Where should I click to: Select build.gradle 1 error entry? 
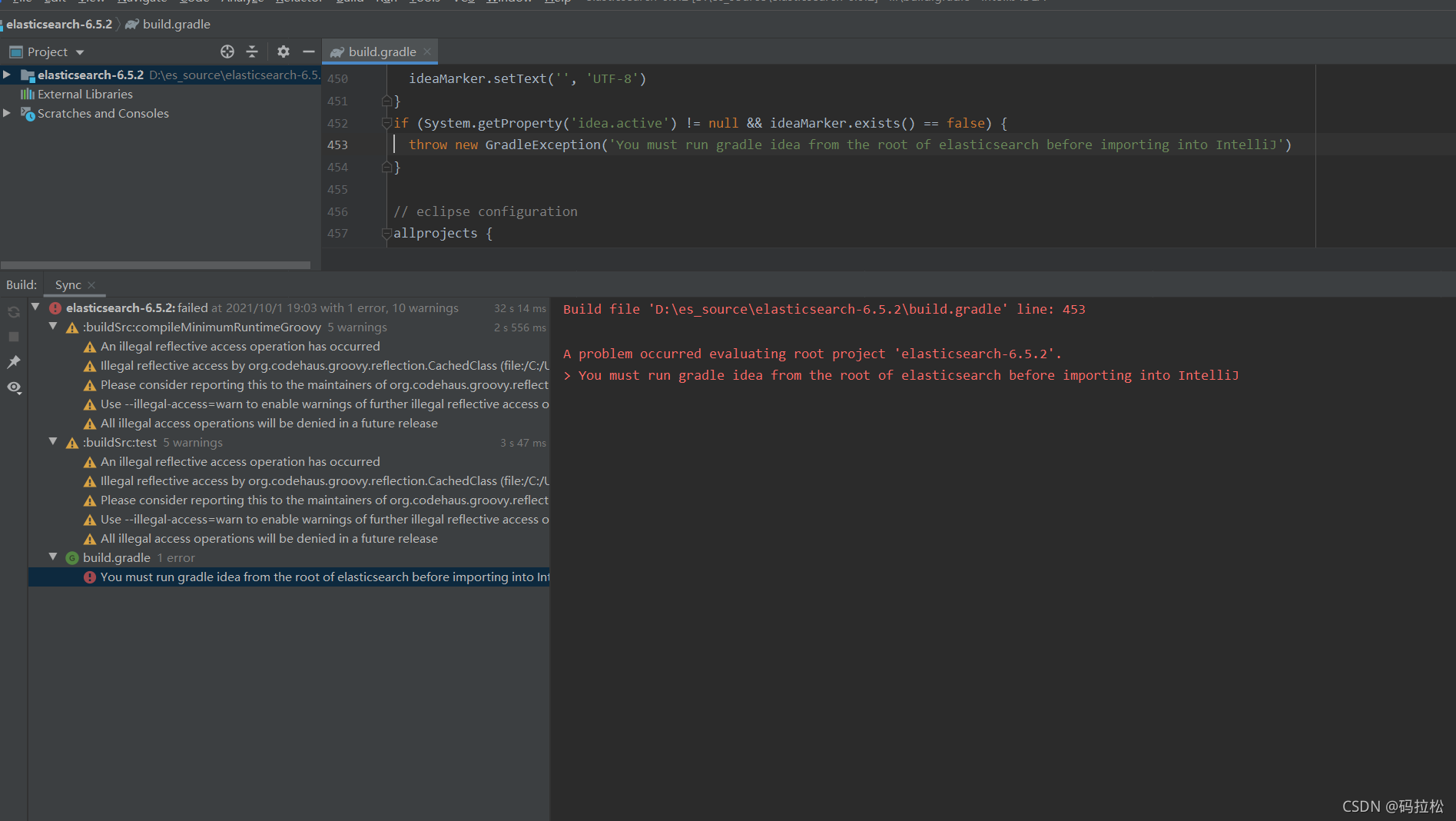click(289, 557)
